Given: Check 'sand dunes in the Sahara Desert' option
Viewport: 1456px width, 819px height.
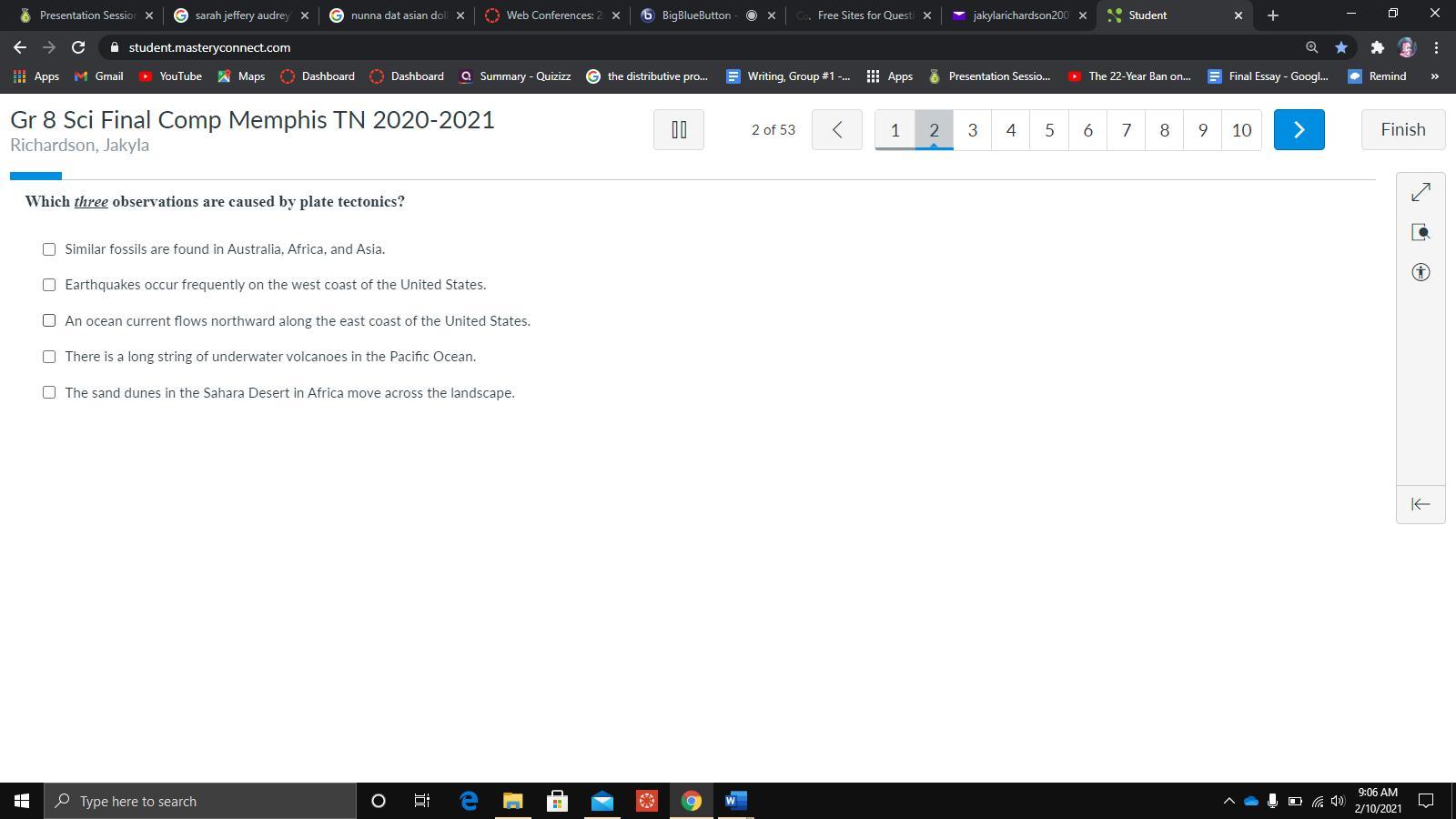Looking at the screenshot, I should [x=49, y=392].
